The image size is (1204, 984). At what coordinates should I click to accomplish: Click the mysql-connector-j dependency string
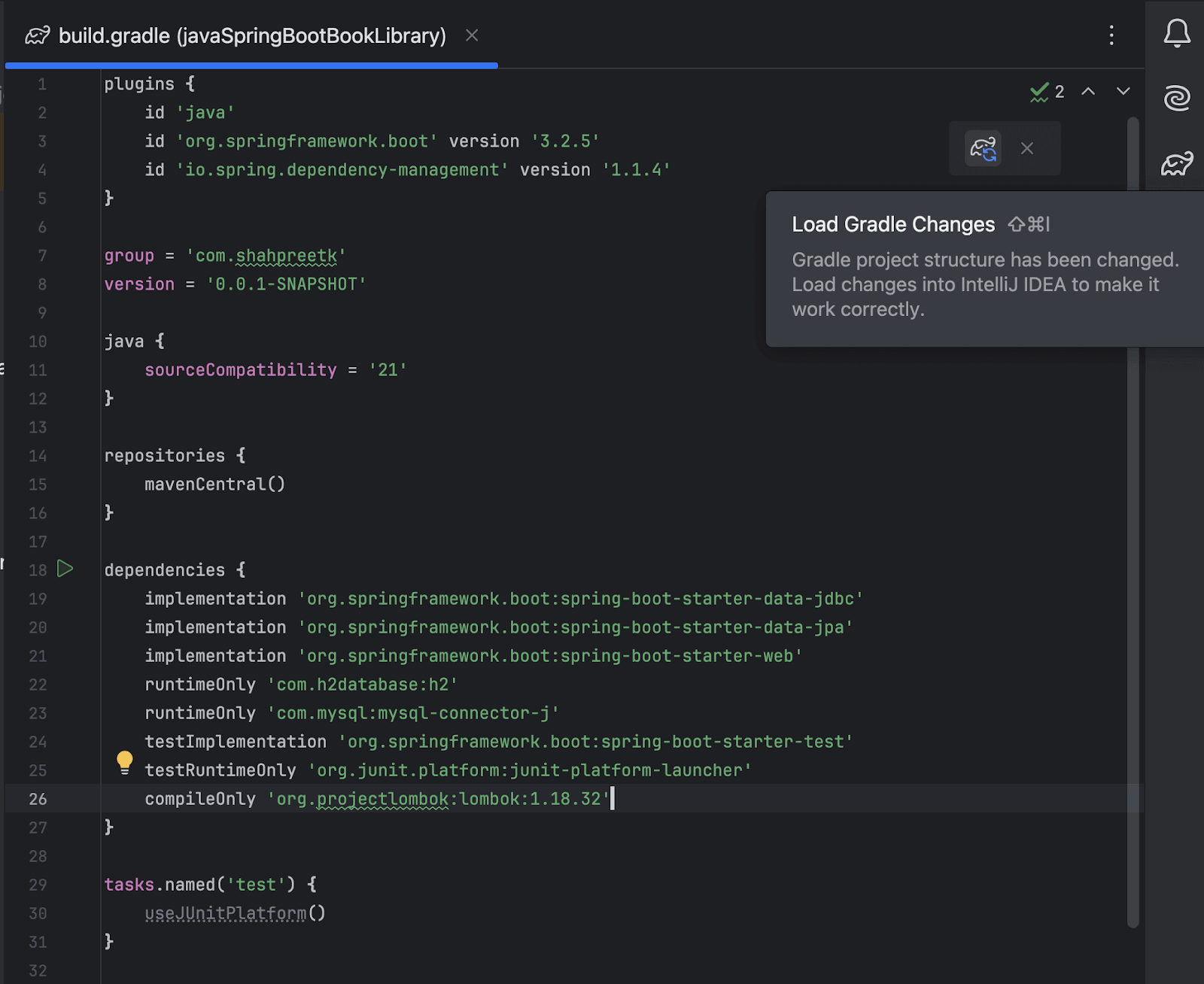[413, 713]
